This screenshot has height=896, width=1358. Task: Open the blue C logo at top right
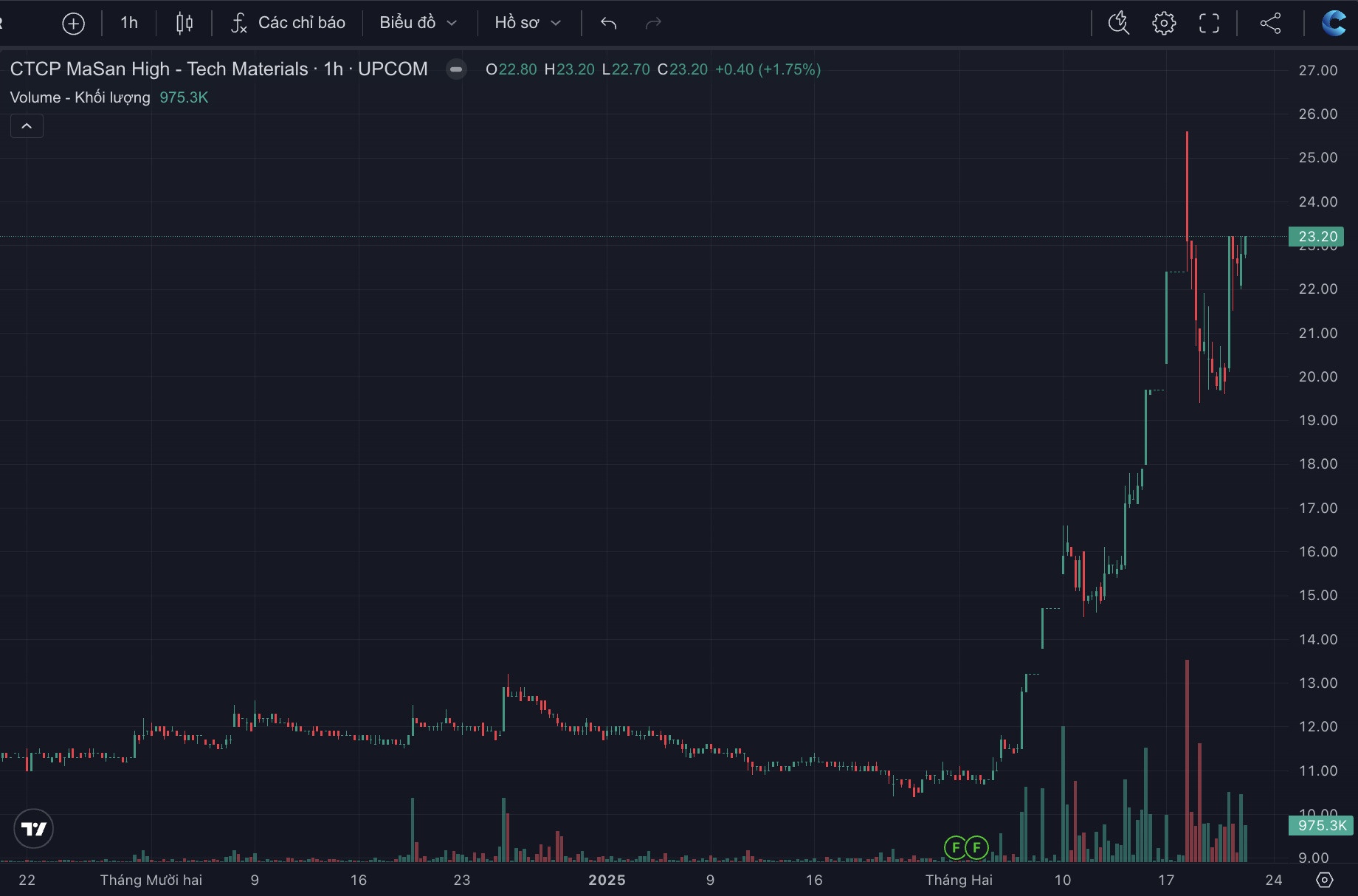click(x=1334, y=23)
